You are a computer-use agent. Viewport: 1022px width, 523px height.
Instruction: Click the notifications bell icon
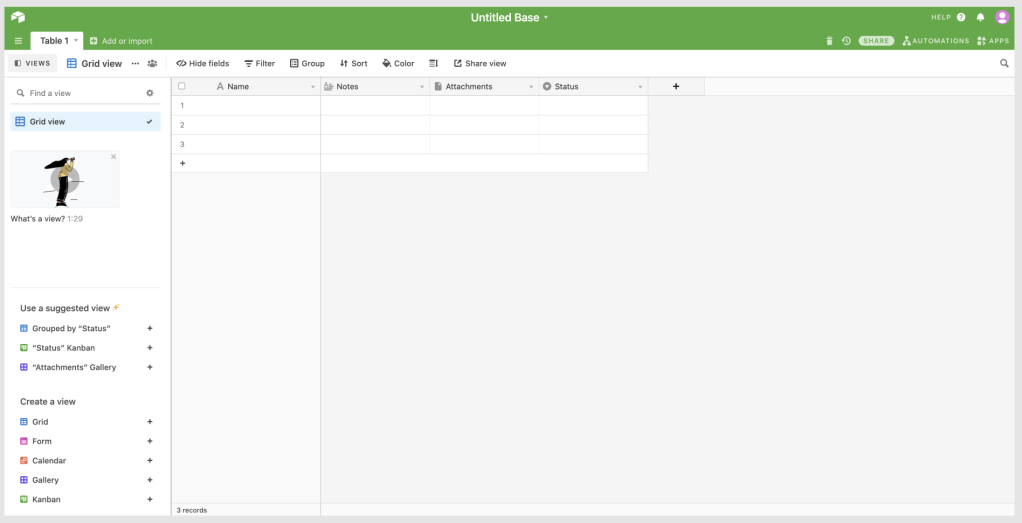(x=980, y=18)
